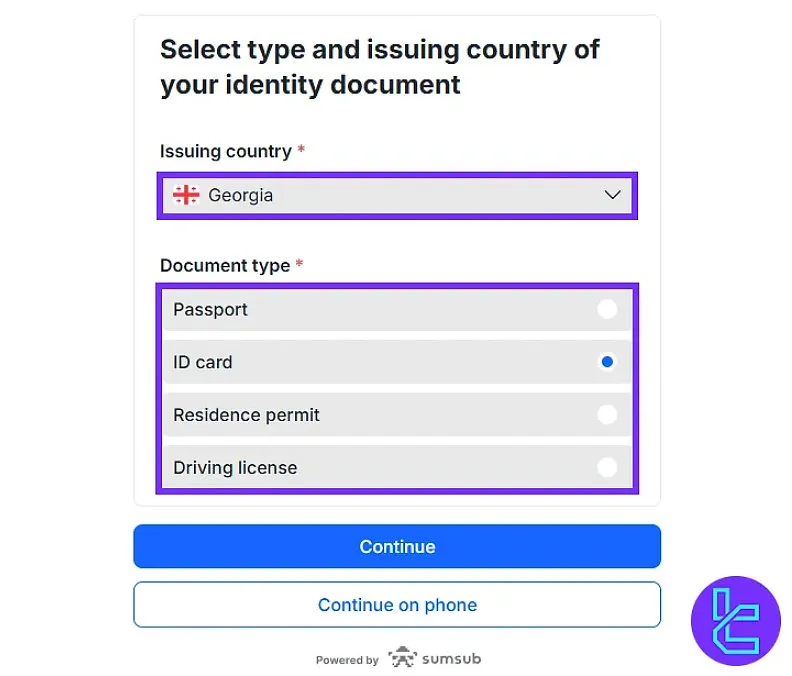Select the Passport radio button
Screen dimensions: 792x676
(607, 309)
